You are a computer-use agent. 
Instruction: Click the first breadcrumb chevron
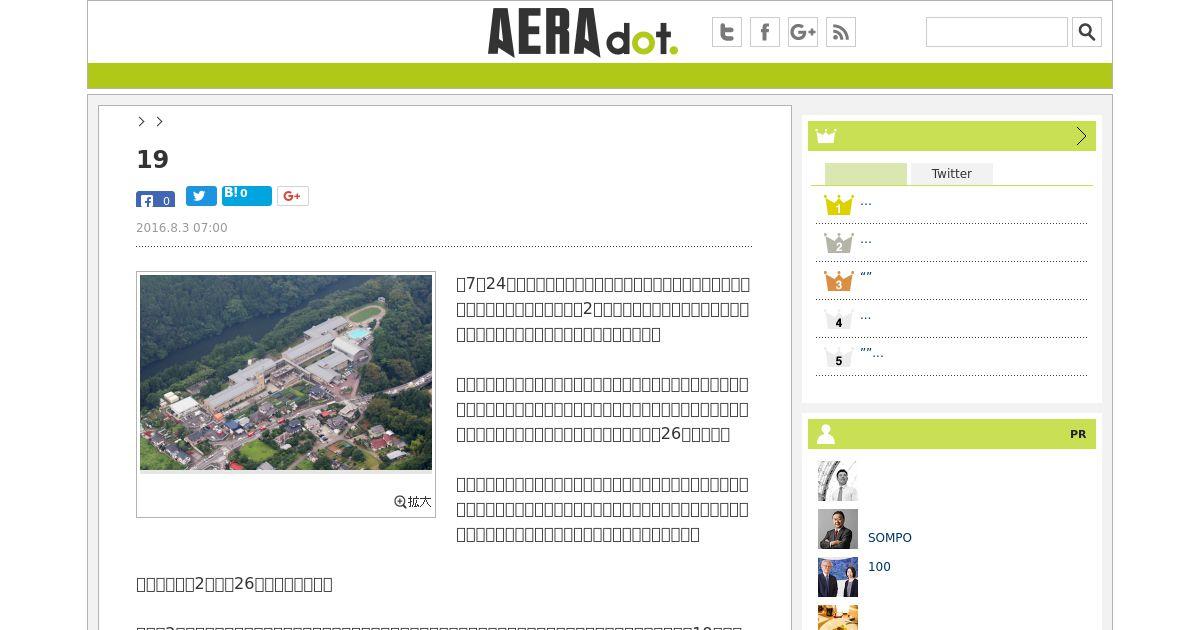[x=141, y=121]
